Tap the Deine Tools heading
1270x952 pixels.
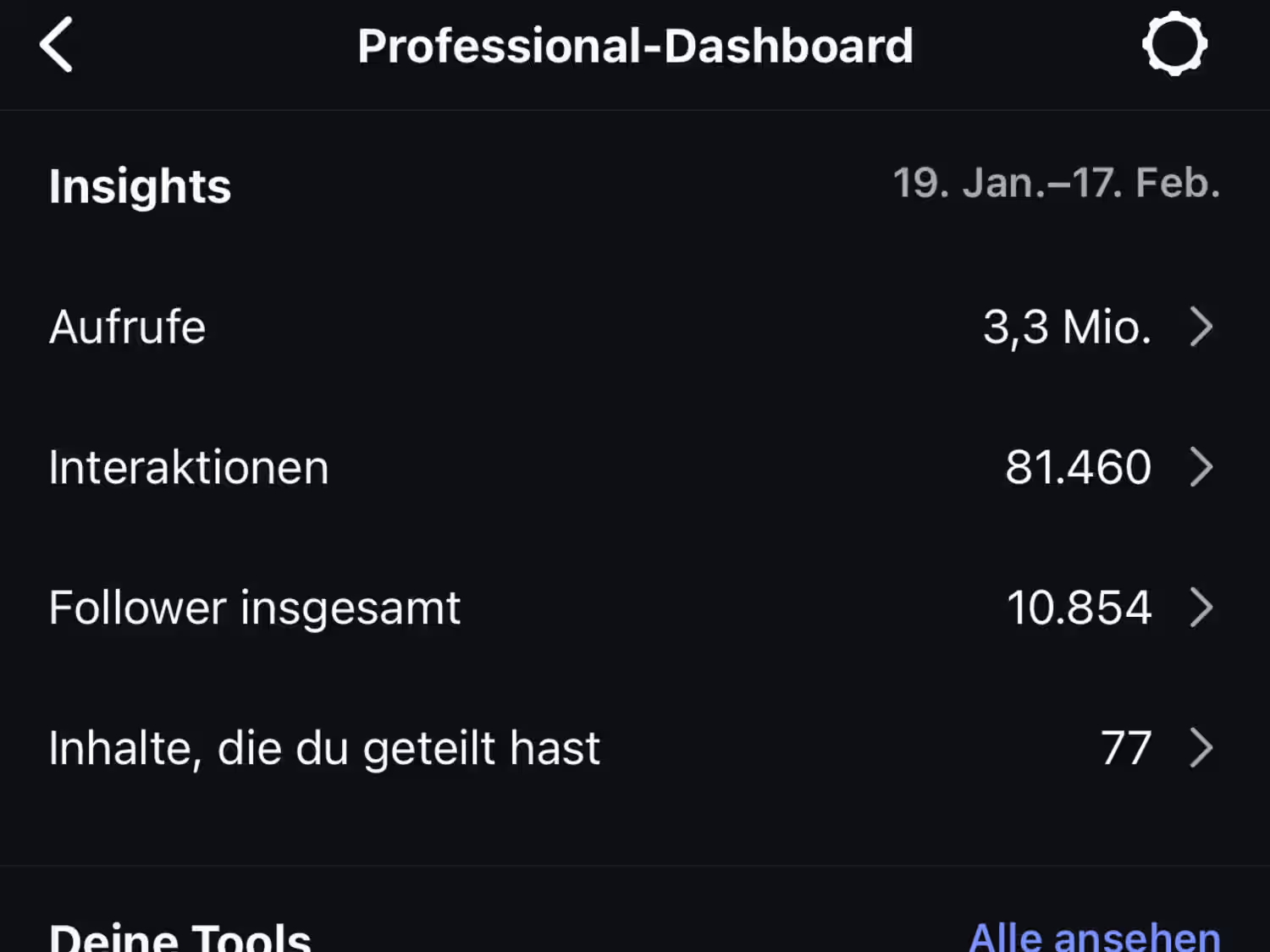(x=180, y=936)
